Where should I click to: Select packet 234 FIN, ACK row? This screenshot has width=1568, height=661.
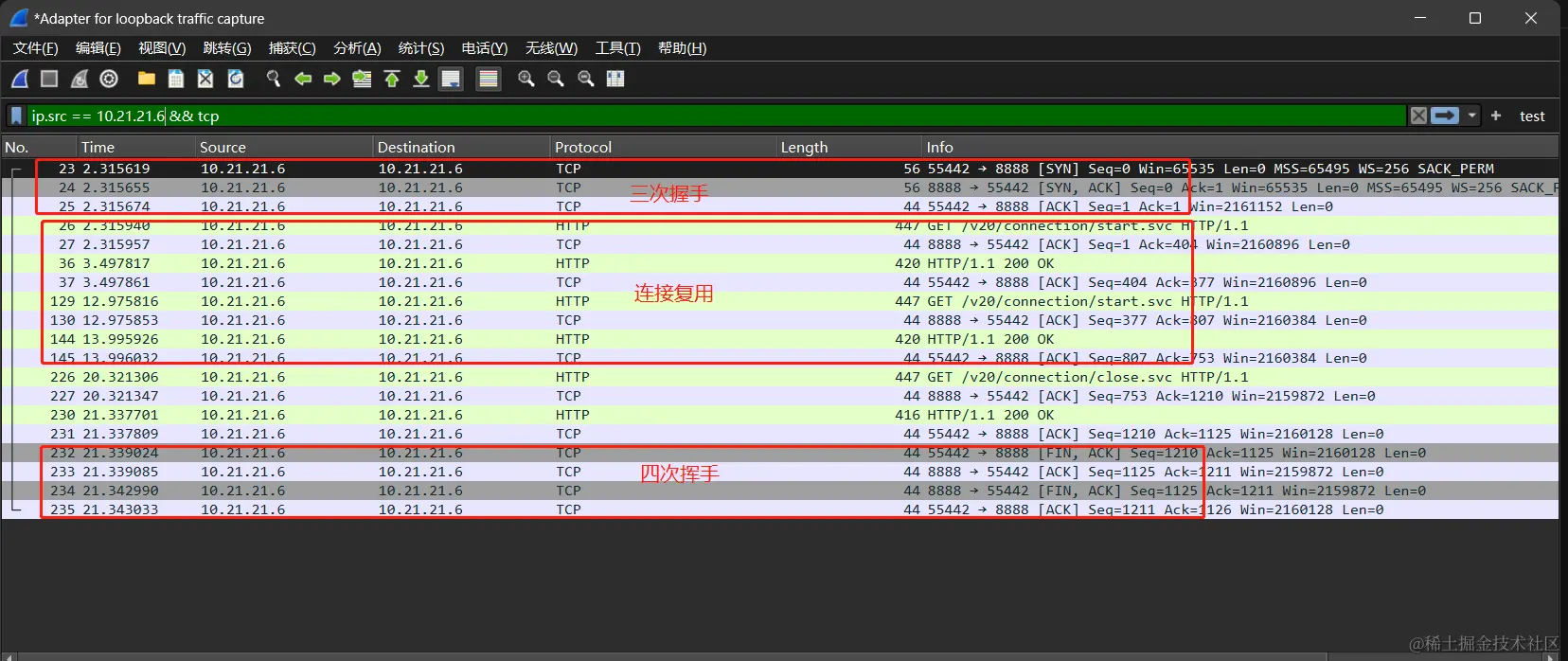(x=780, y=491)
